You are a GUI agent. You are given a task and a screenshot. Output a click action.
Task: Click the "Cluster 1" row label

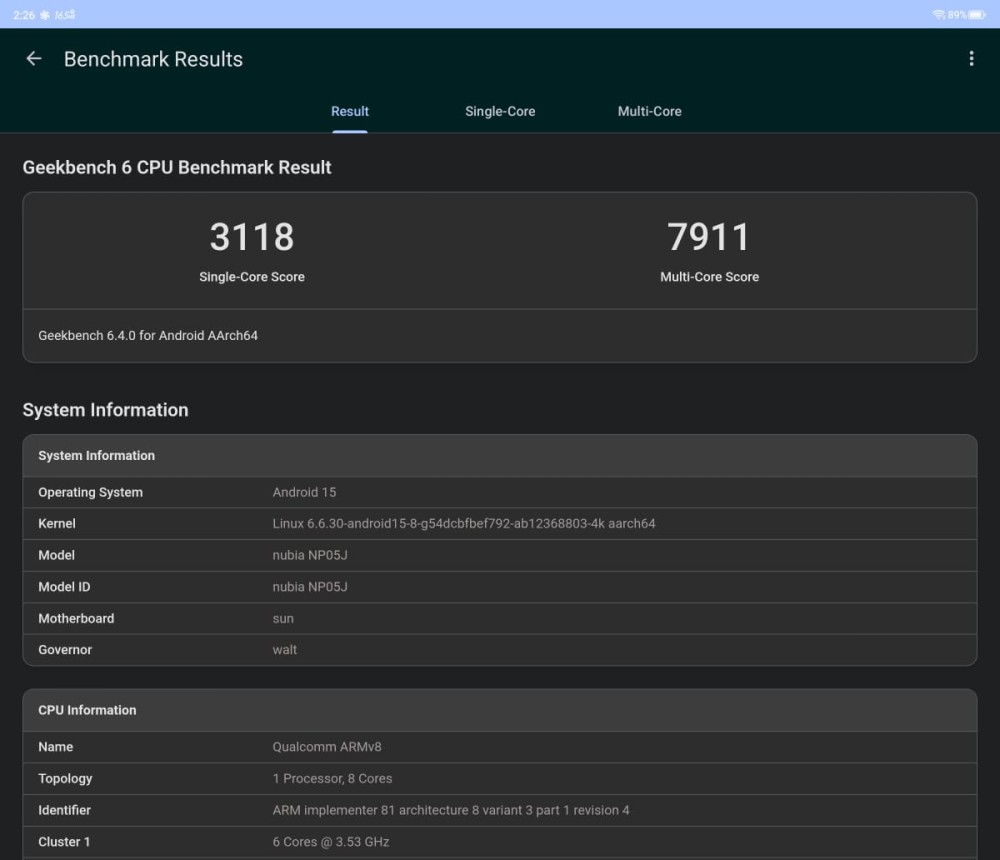click(64, 842)
